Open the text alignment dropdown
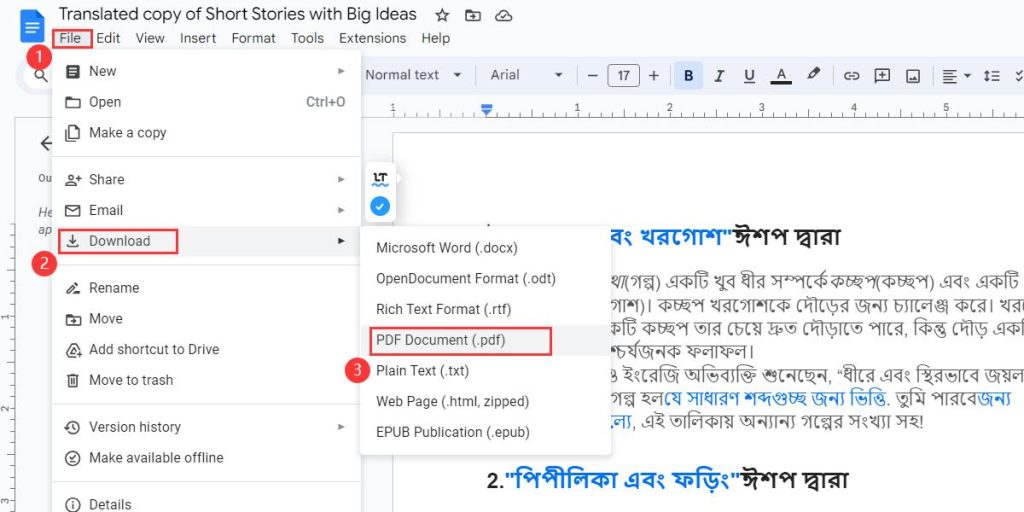The width and height of the screenshot is (1024, 512). tap(957, 76)
